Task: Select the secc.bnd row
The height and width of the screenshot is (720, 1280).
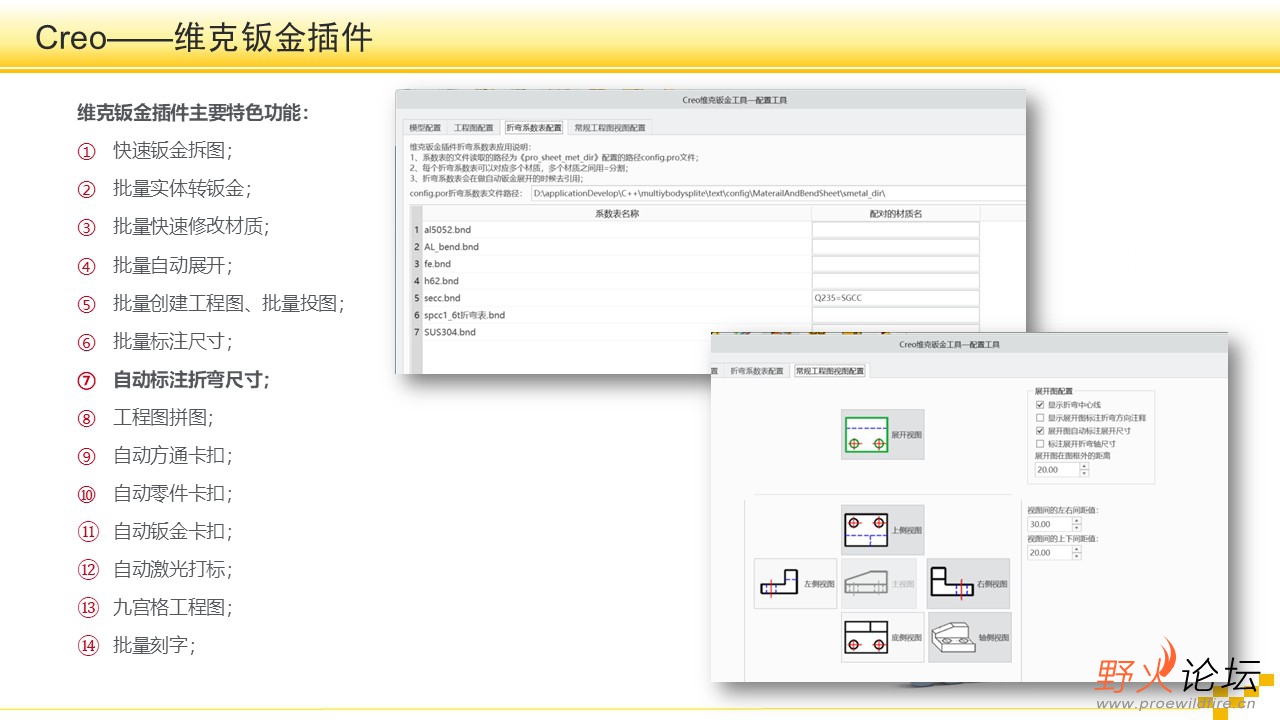Action: point(616,298)
